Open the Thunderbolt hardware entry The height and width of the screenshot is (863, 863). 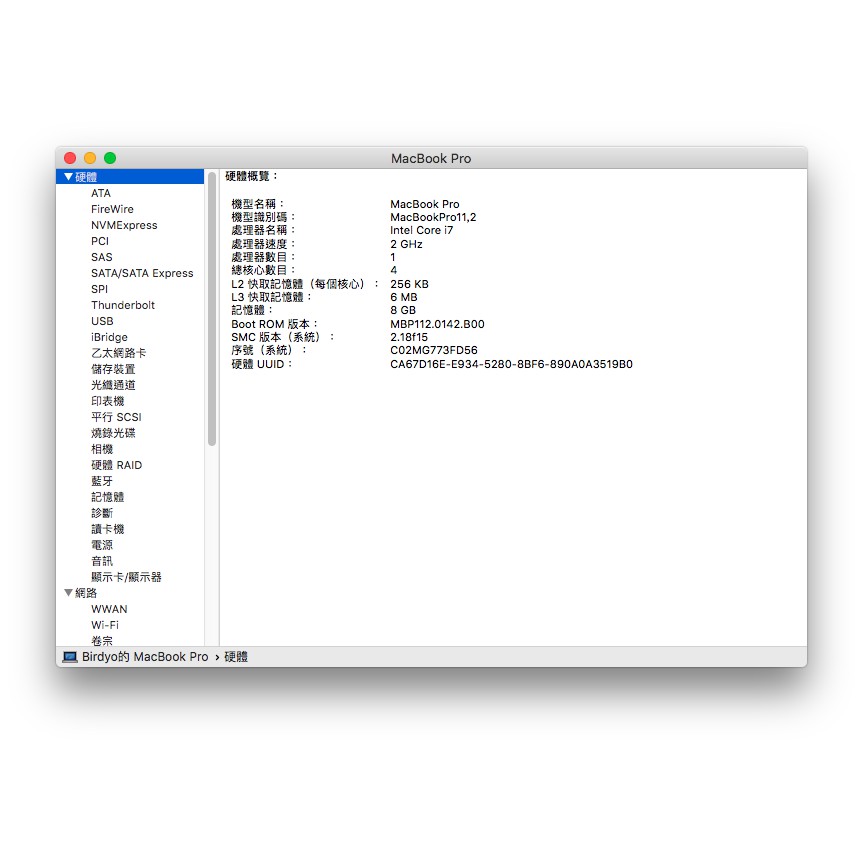123,305
